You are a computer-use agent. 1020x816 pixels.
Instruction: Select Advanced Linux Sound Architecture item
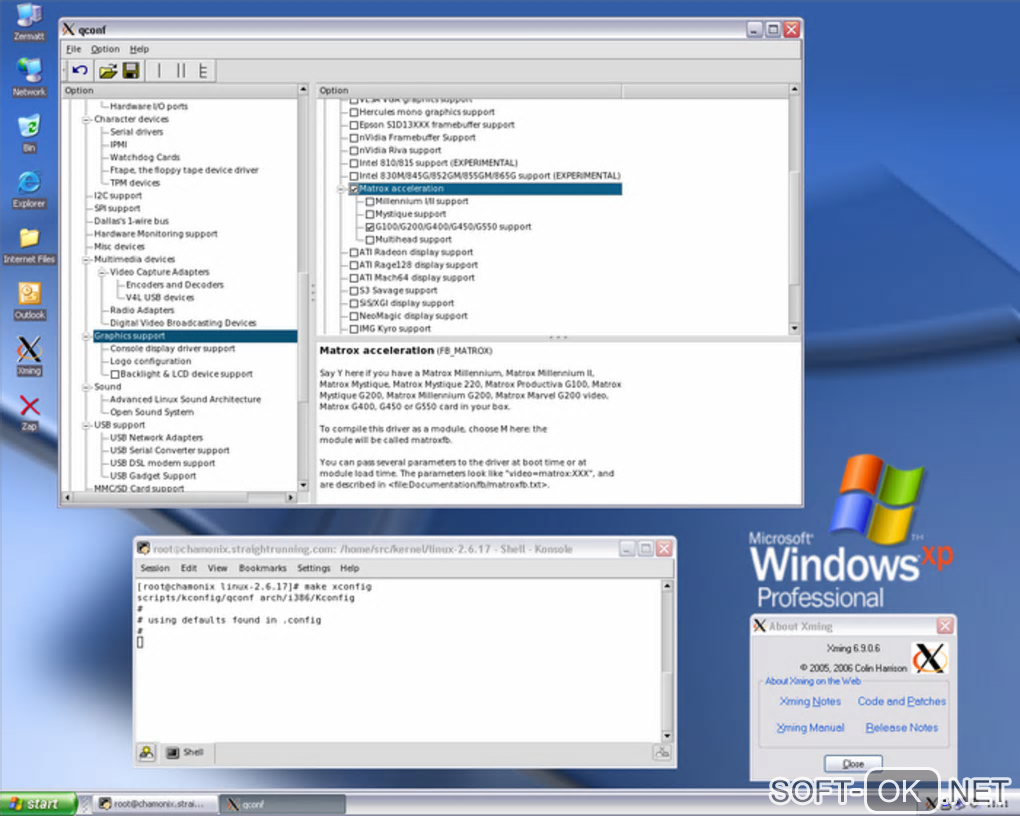(x=185, y=400)
